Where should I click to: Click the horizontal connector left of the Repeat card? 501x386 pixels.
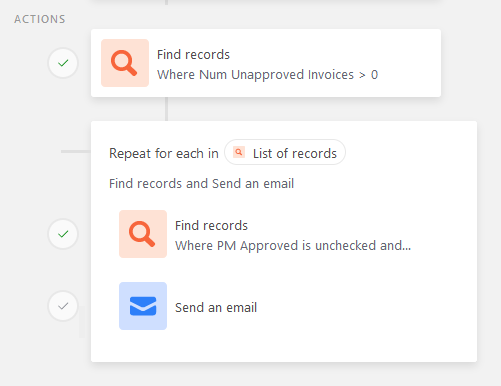point(76,151)
